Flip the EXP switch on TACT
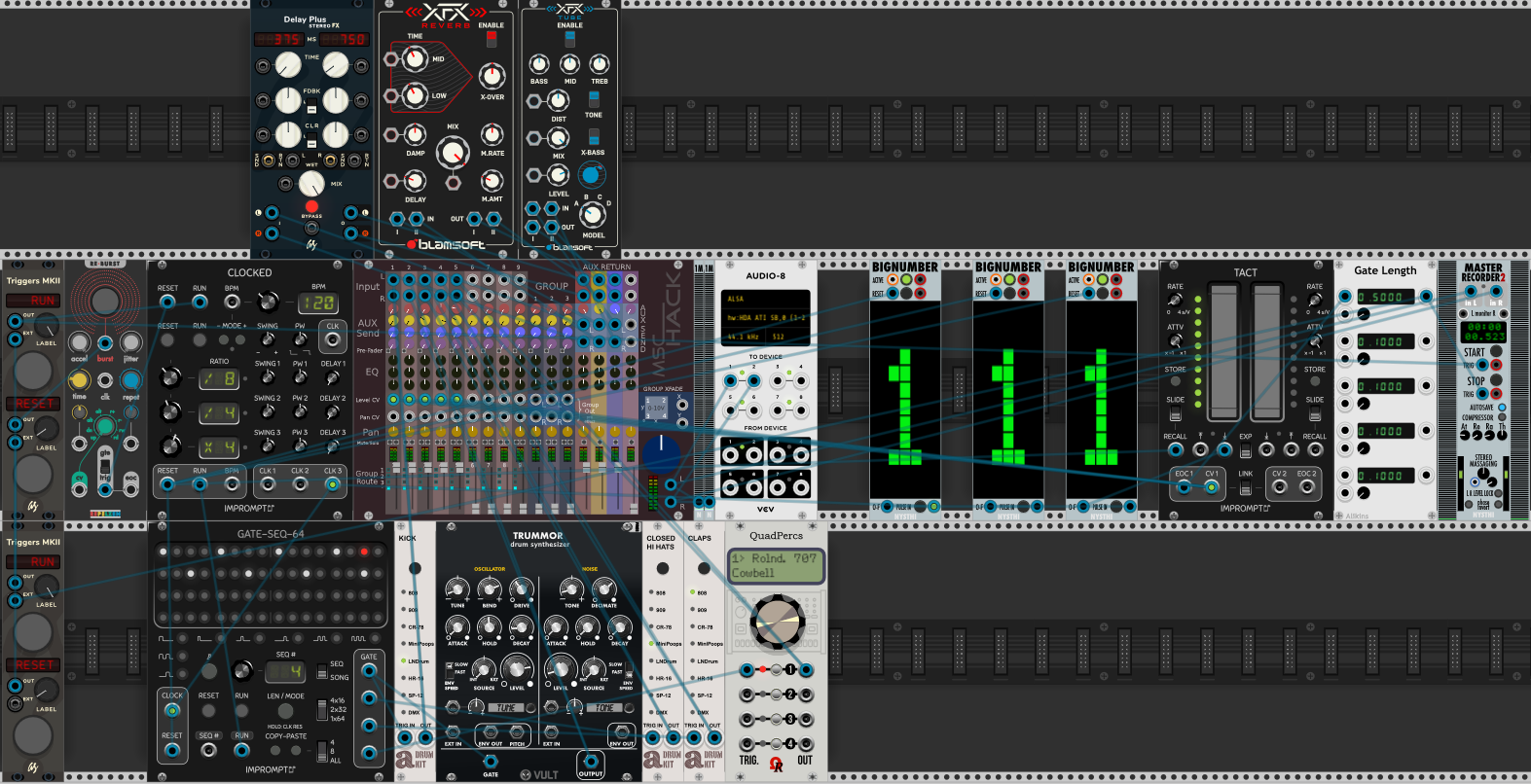1531x784 pixels. 1245,448
